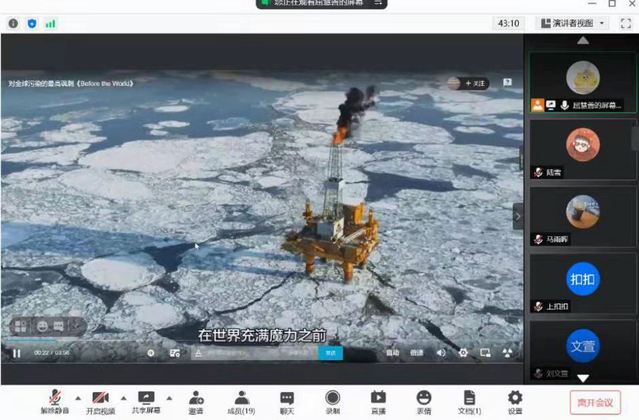This screenshot has width=639, height=420.
Task: Toggle picture-in-picture in the video player
Action: (x=485, y=353)
